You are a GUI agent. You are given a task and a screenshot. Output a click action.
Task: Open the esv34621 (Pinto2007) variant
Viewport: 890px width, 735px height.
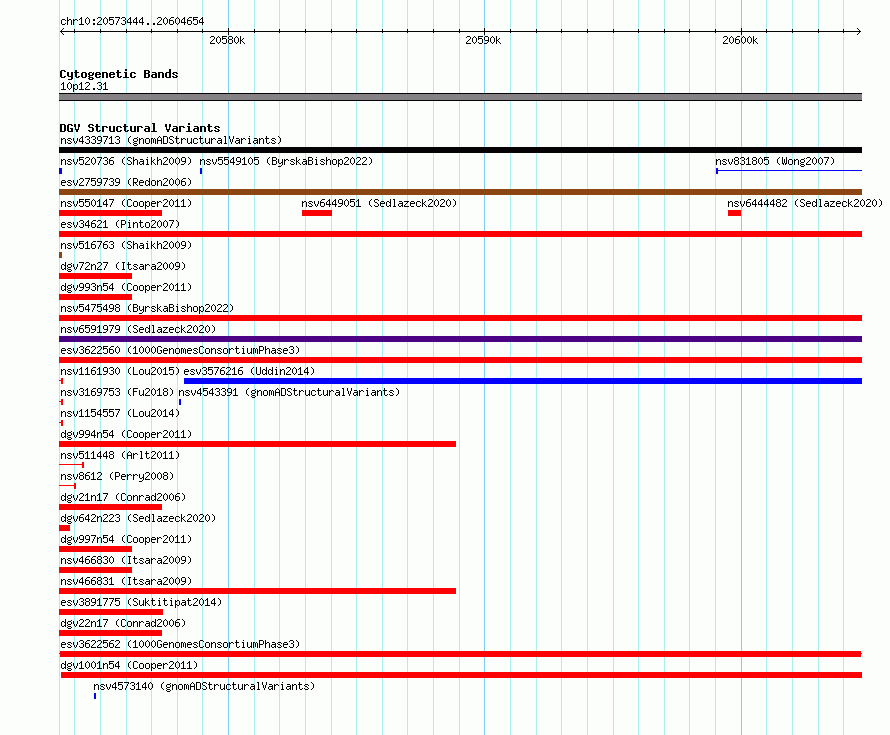pos(120,224)
